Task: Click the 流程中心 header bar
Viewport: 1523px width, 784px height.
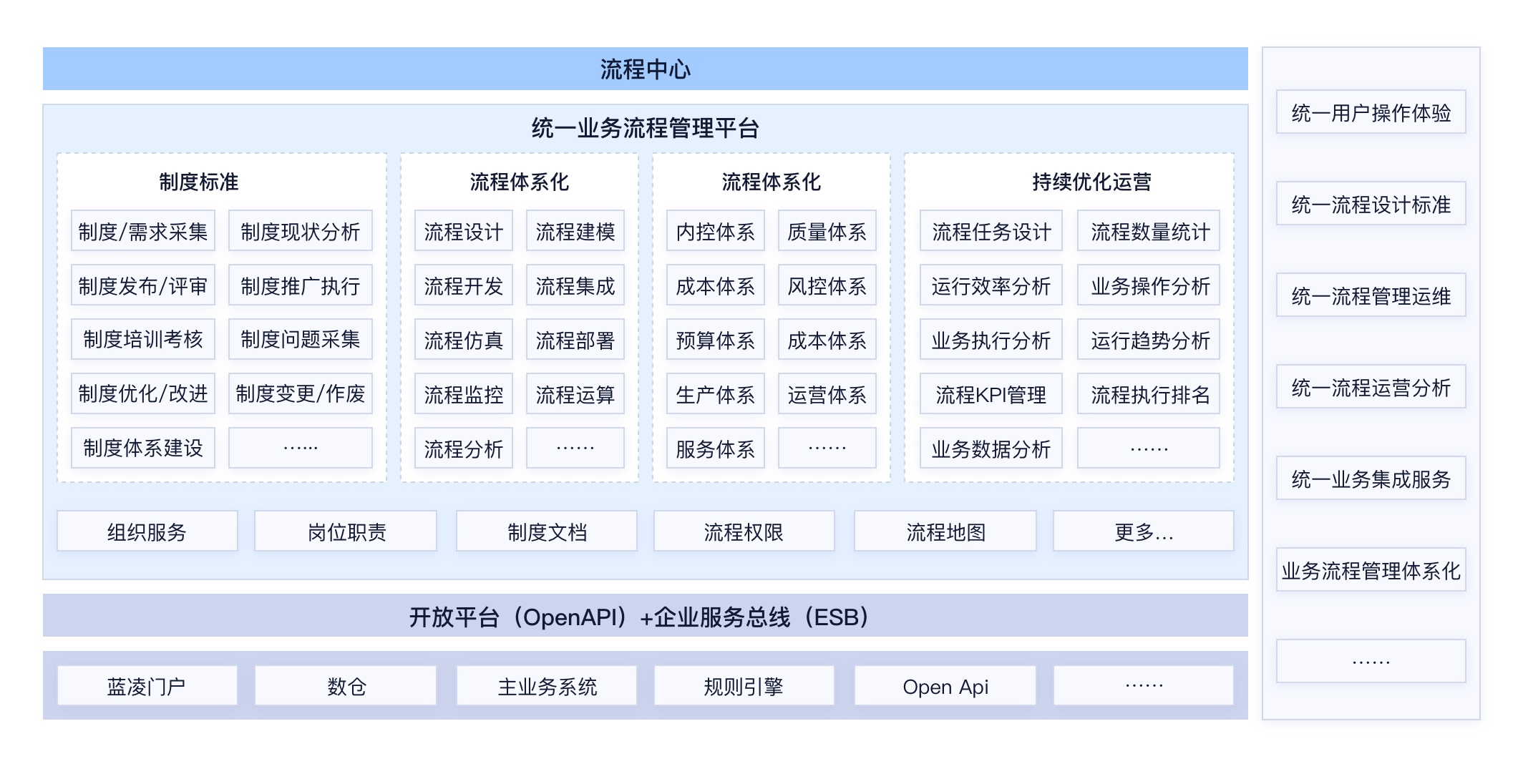Action: pyautogui.click(x=645, y=69)
